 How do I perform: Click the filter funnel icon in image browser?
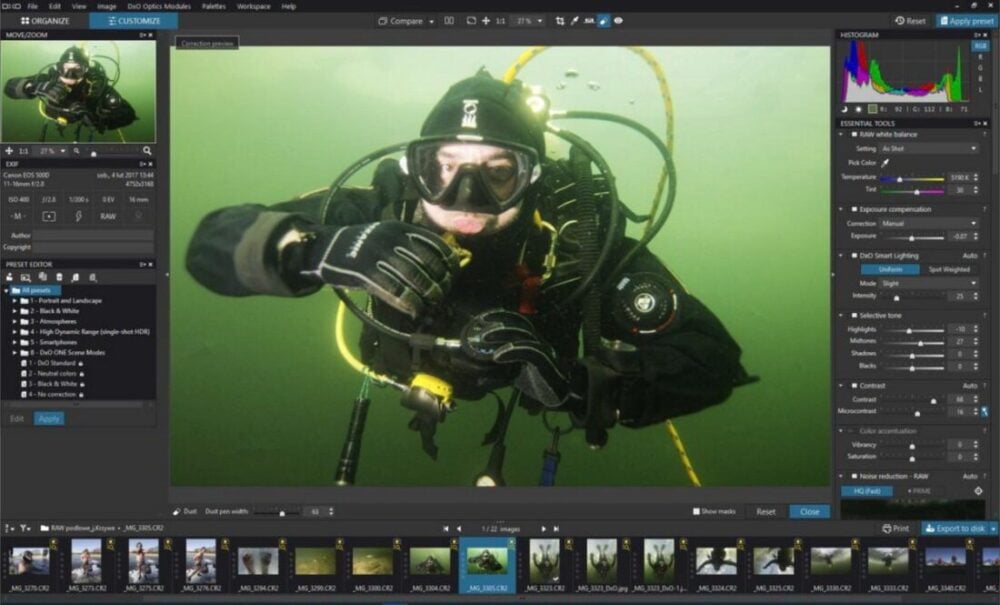click(24, 528)
